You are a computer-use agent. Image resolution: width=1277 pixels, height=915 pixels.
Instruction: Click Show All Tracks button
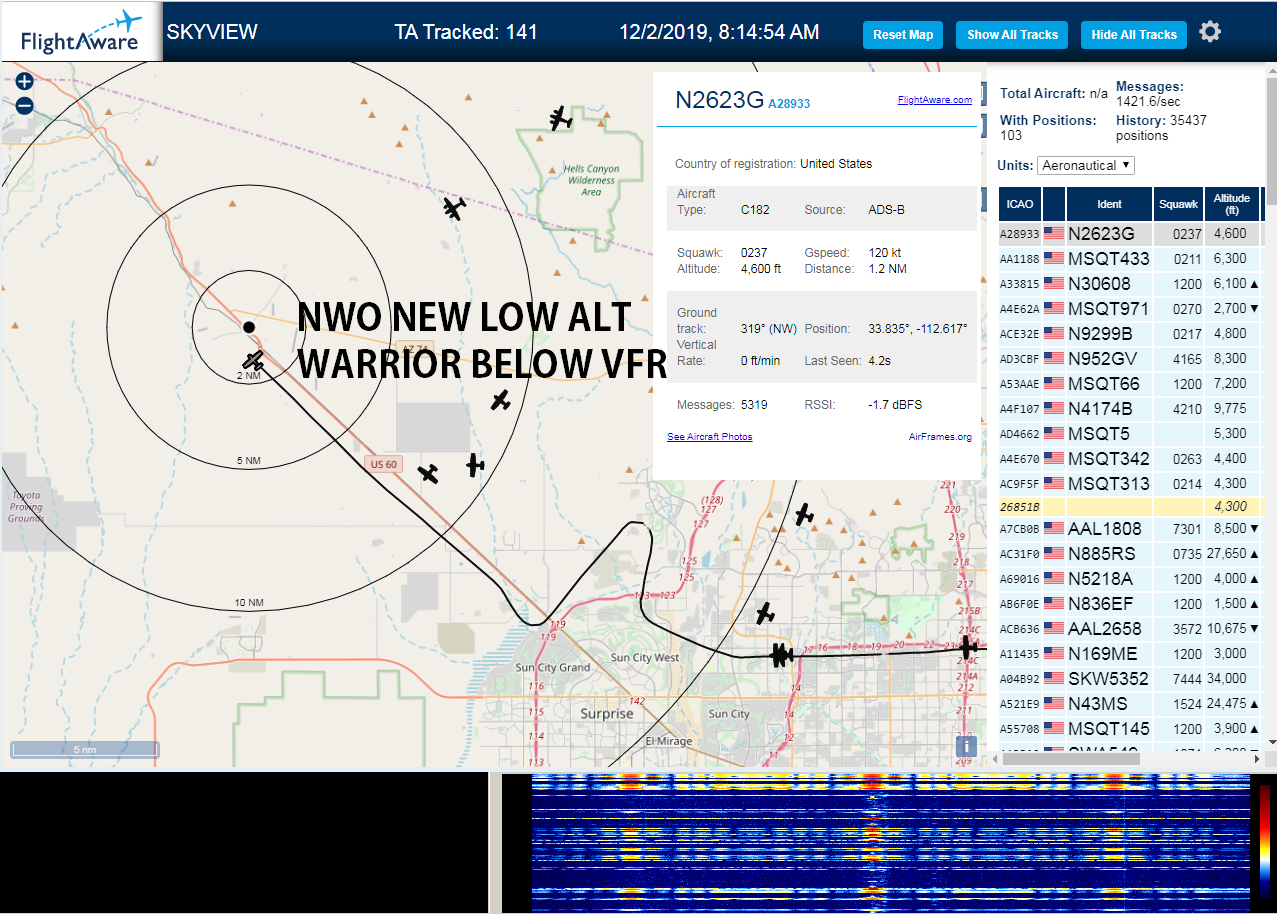(x=1012, y=35)
